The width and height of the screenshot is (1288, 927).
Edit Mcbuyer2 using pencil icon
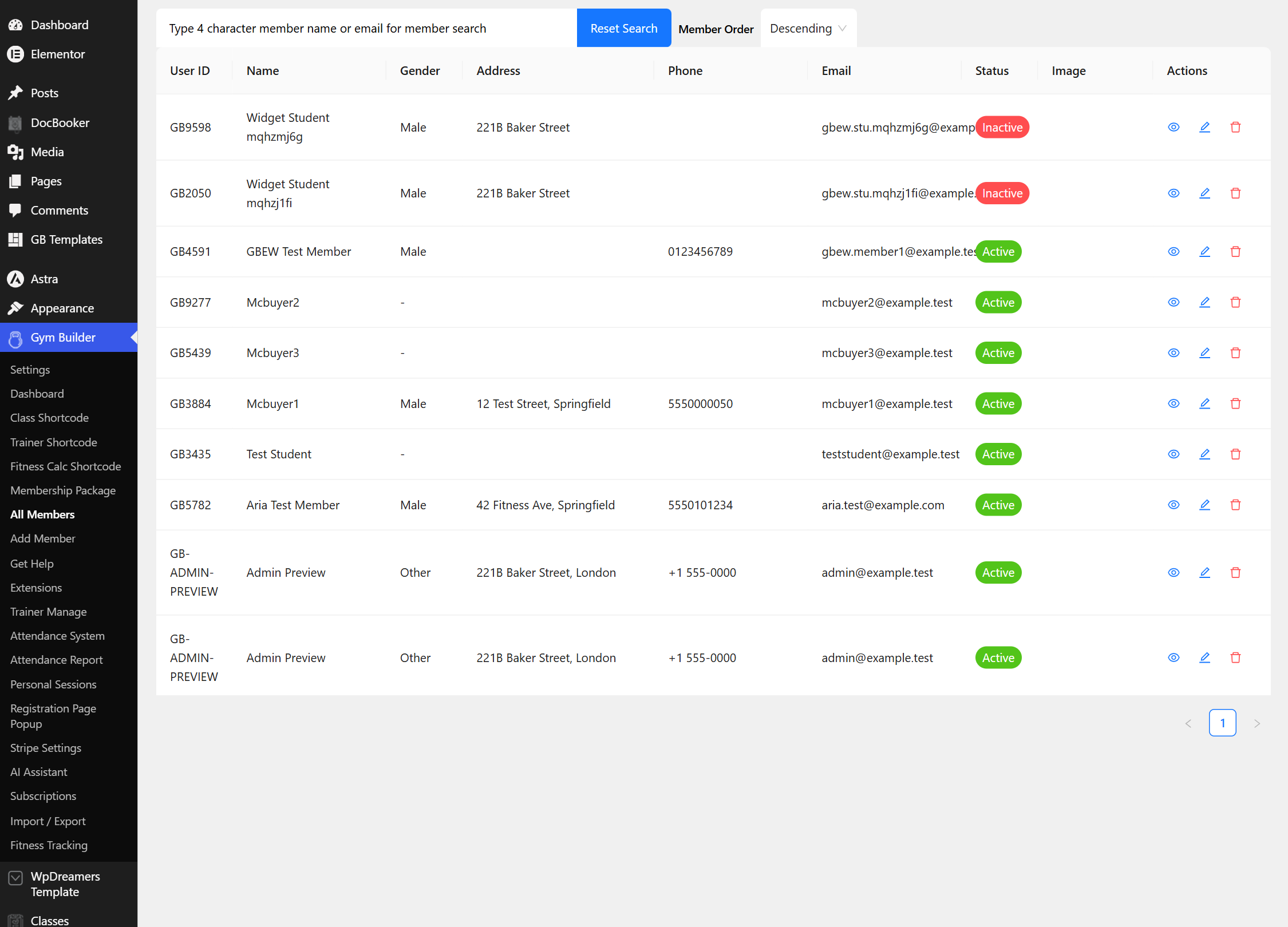pyautogui.click(x=1204, y=302)
